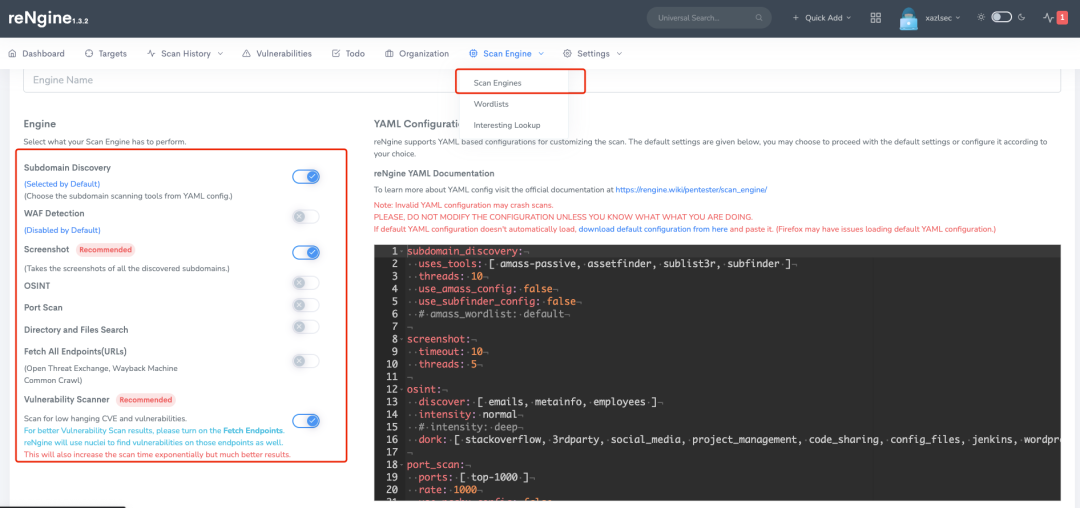This screenshot has height=508, width=1080.
Task: Click the screenshot: key in YAML editor
Action: (x=438, y=339)
